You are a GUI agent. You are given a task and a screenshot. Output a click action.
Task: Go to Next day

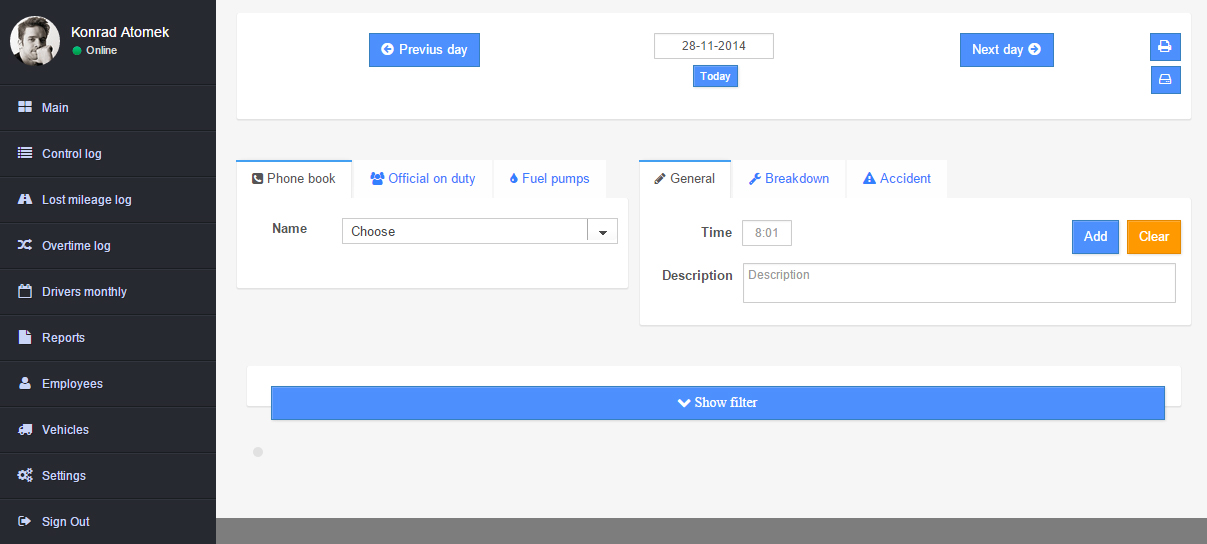pos(1006,50)
